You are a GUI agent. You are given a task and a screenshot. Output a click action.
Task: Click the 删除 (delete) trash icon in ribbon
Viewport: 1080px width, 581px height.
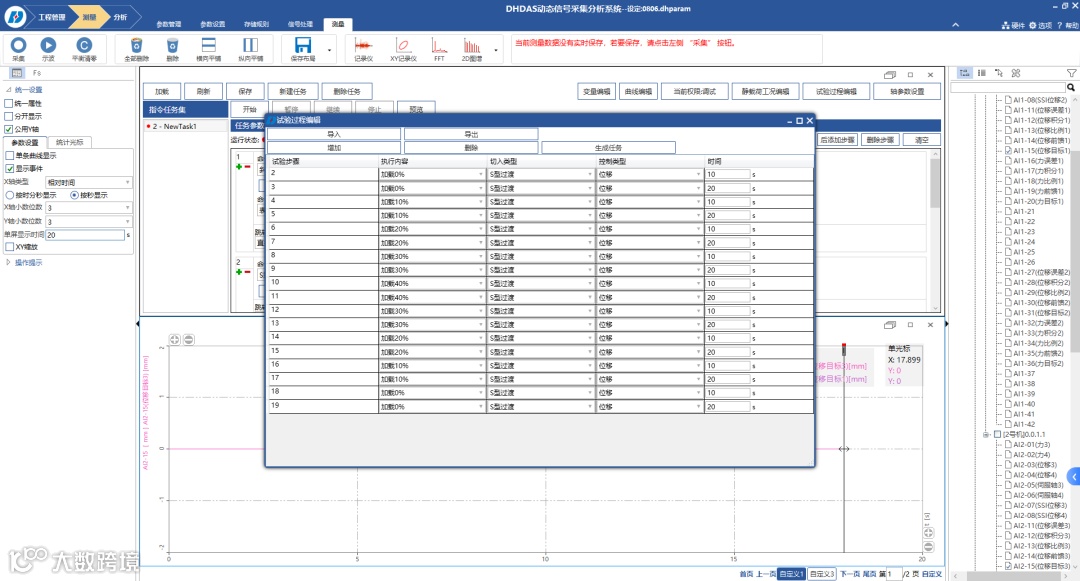pos(172,45)
